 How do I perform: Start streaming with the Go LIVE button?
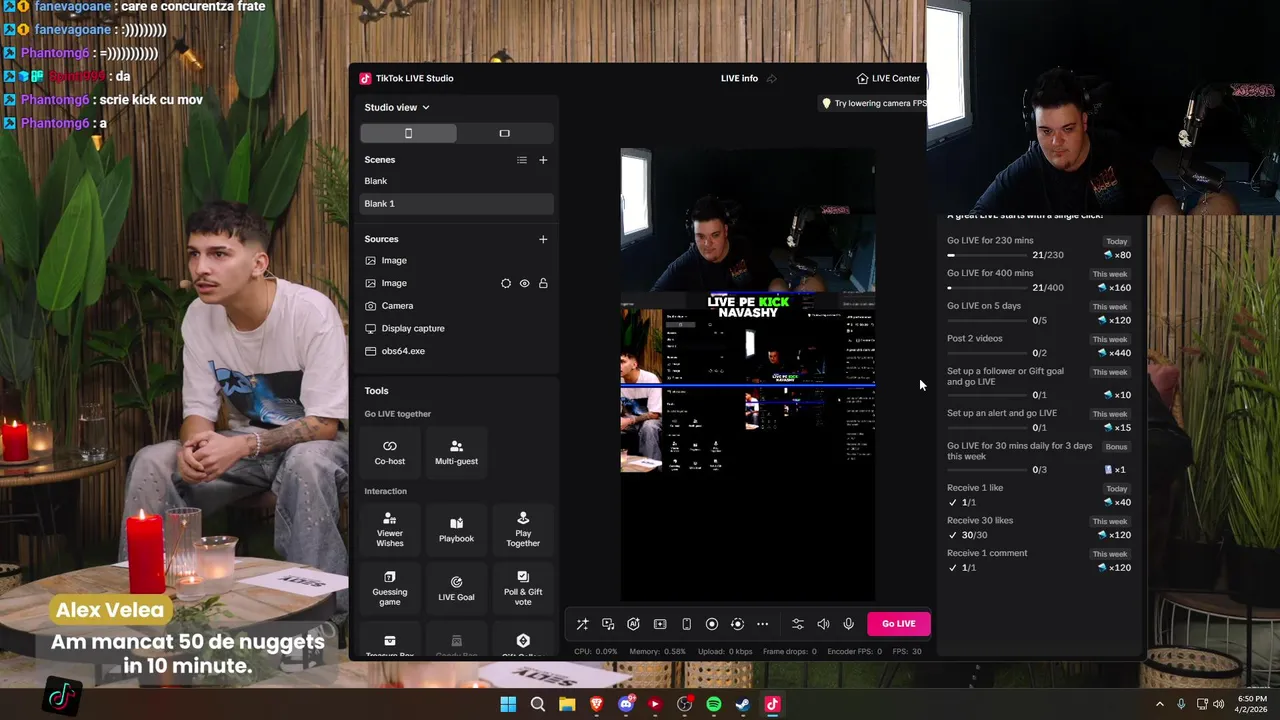pyautogui.click(x=898, y=624)
